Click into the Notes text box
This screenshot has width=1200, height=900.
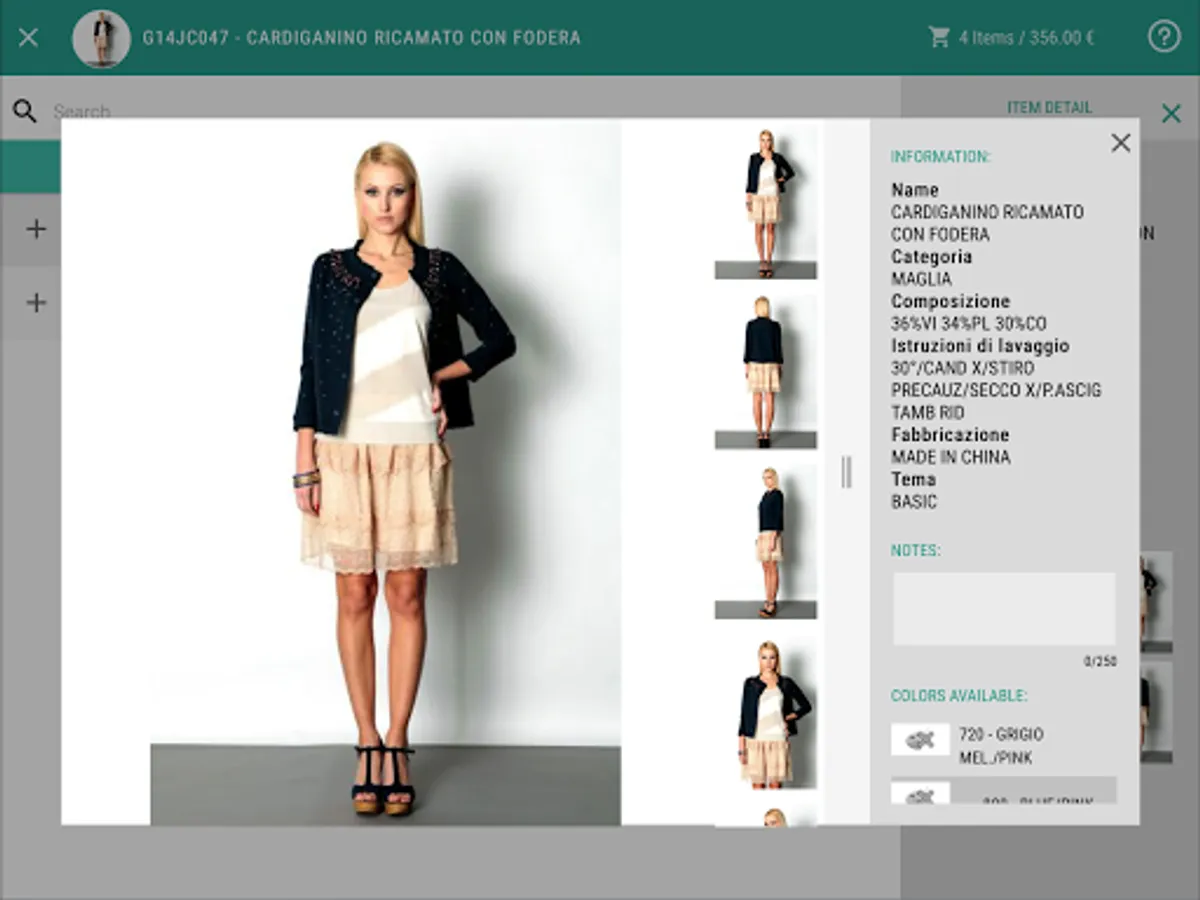tap(1004, 609)
